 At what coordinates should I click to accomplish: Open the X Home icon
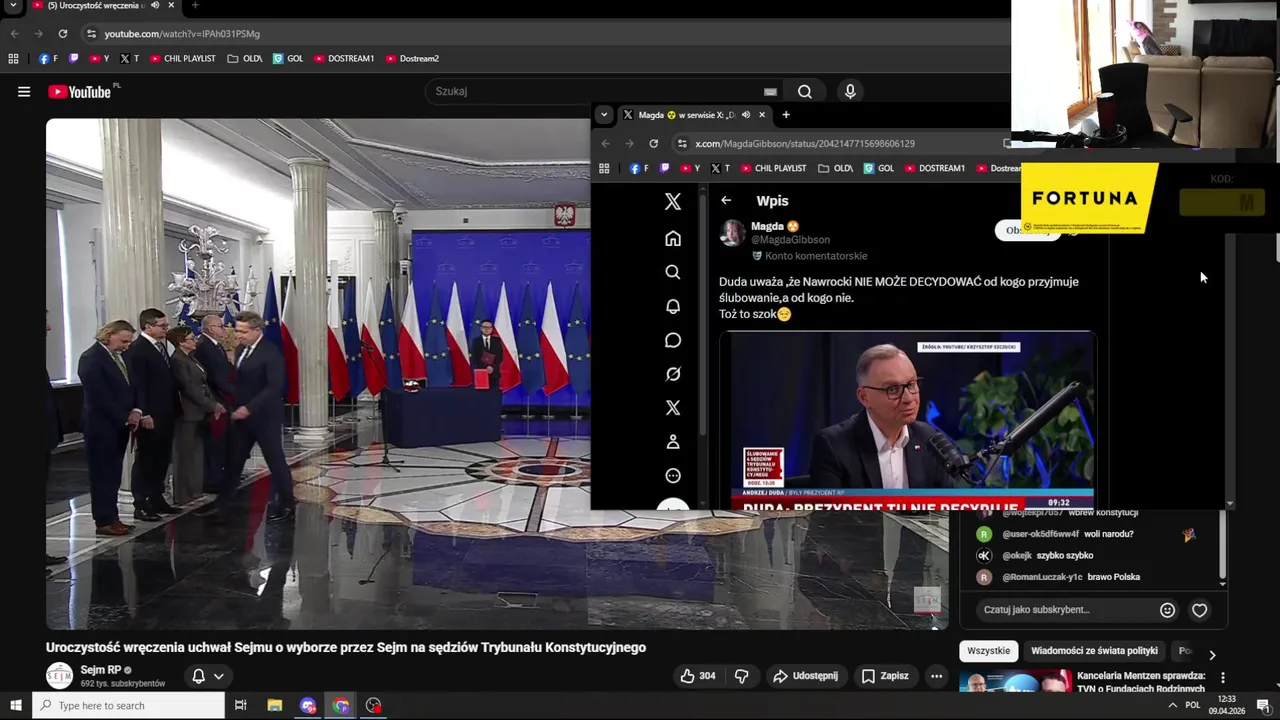pyautogui.click(x=673, y=238)
